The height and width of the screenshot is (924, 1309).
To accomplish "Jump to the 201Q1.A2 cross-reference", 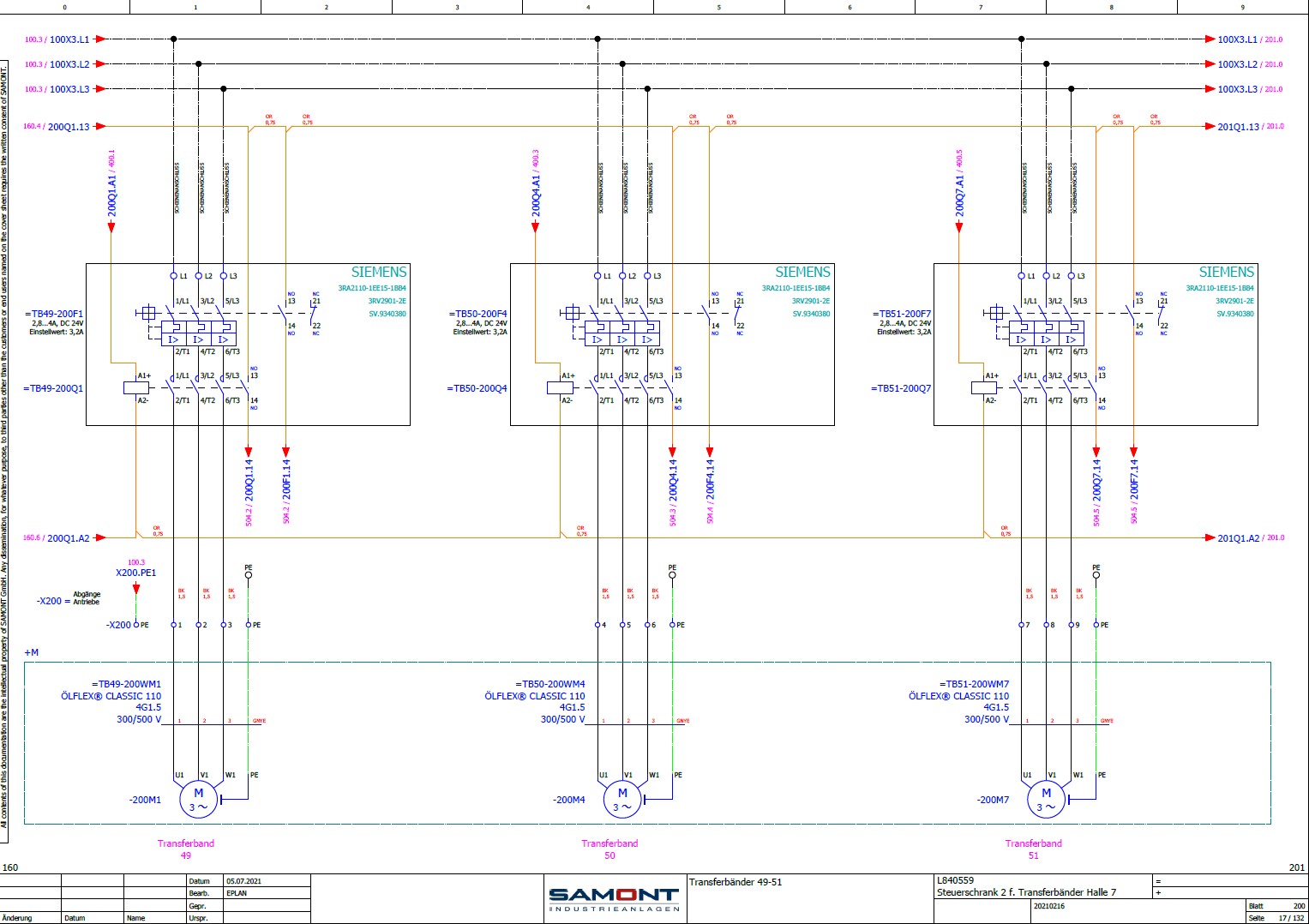I will (1251, 538).
